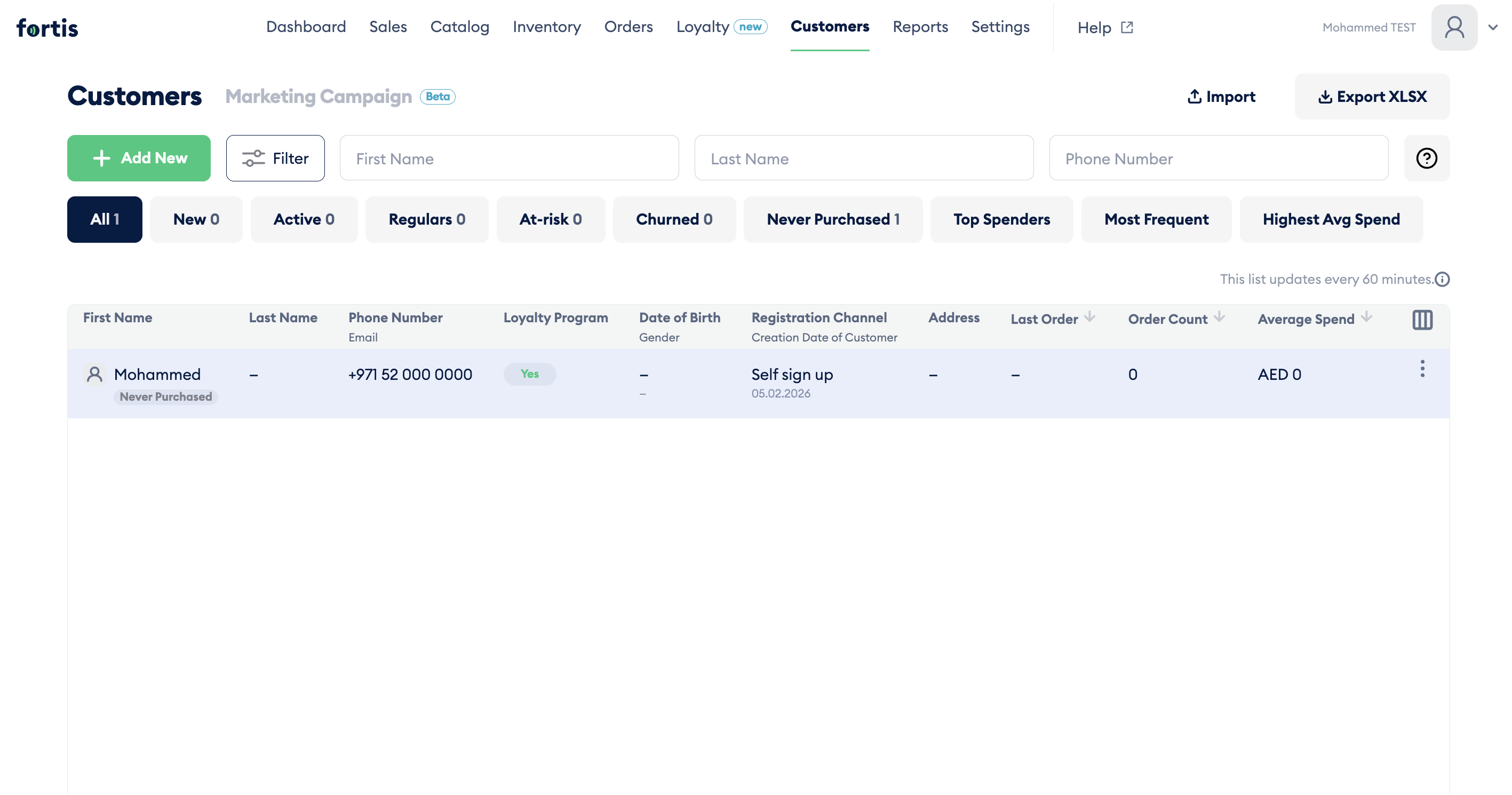1512x795 pixels.
Task: Click the Mohammed TEST account name
Action: point(1369,27)
